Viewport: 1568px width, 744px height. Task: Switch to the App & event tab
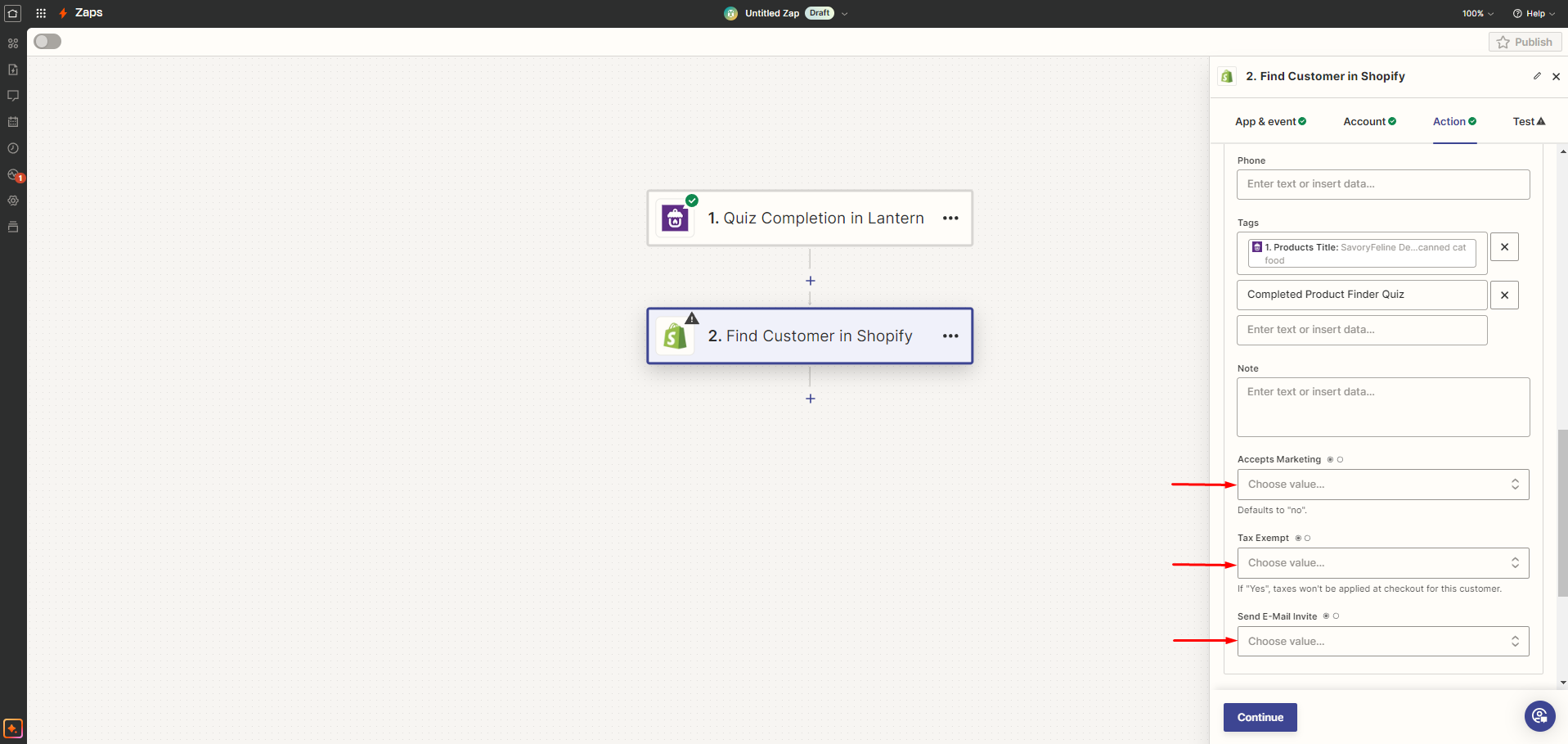click(x=1270, y=121)
